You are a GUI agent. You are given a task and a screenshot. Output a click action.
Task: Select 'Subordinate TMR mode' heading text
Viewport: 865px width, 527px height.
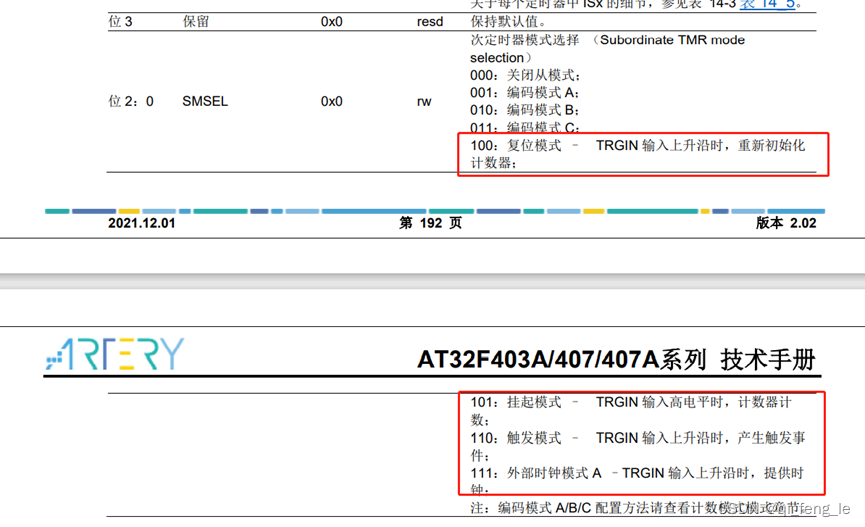[672, 40]
